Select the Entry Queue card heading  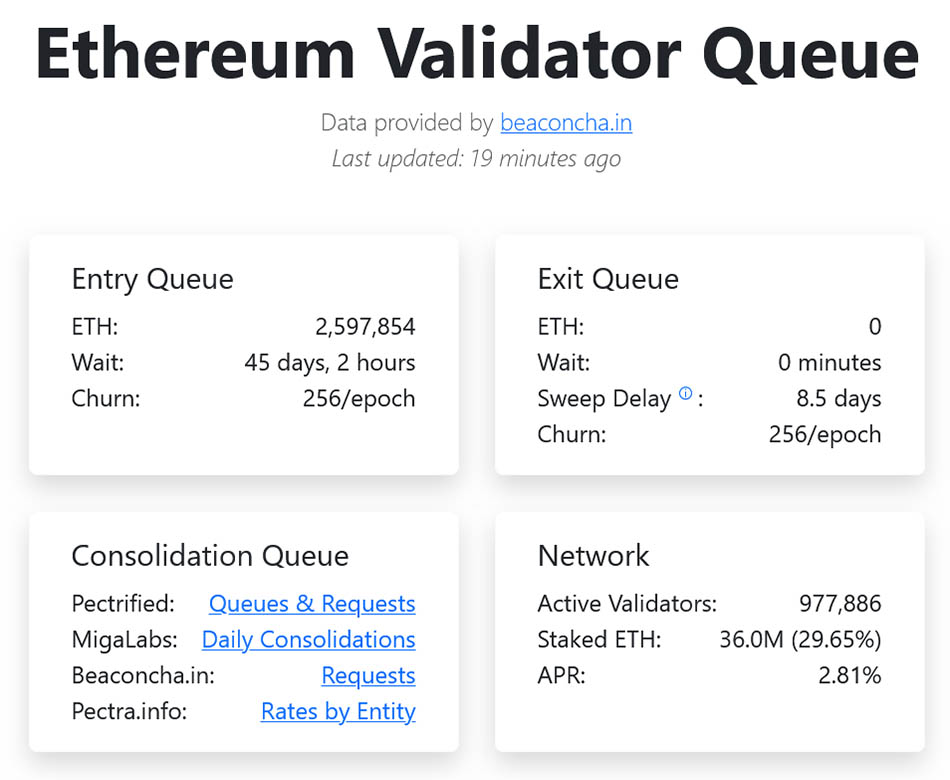tap(152, 279)
